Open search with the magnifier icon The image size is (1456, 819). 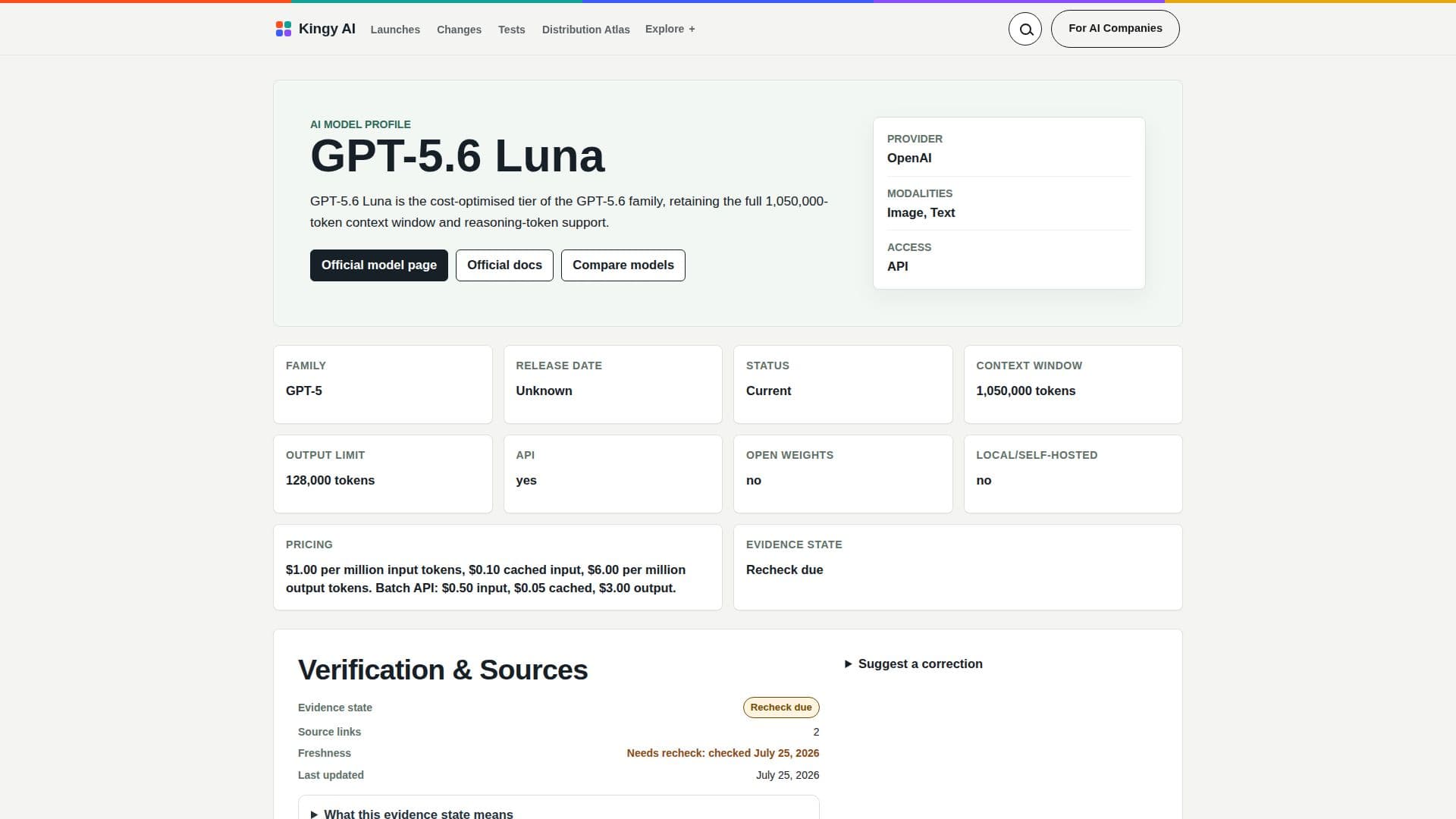[1025, 29]
